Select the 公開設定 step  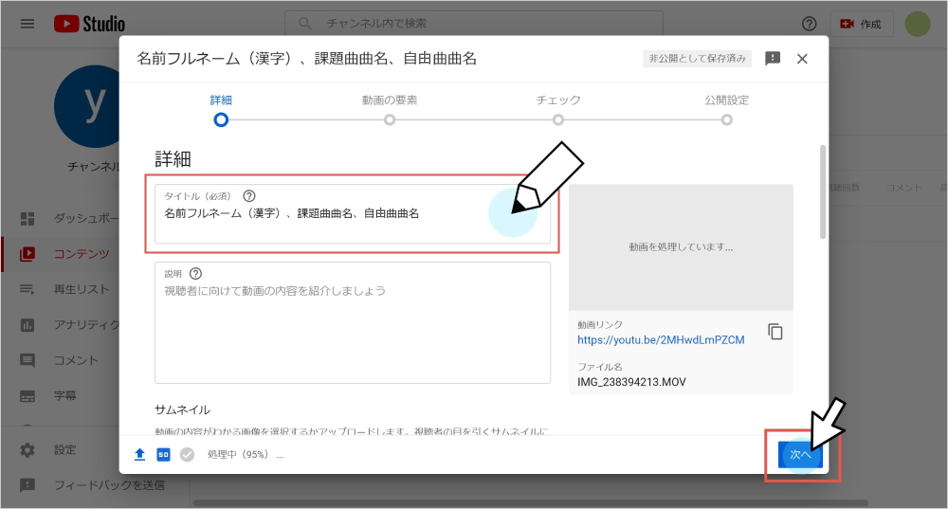(x=727, y=119)
